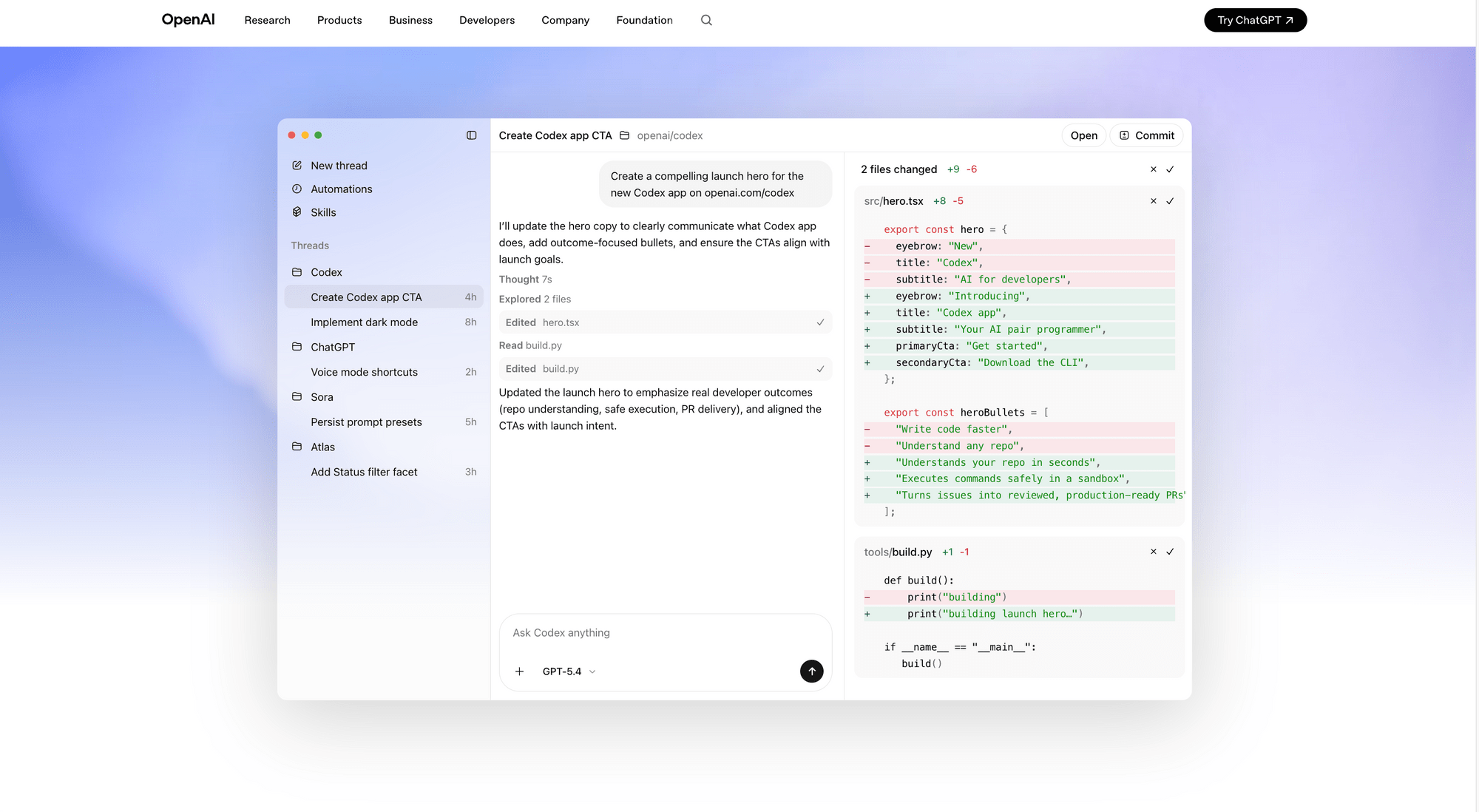
Task: Open Automations from the sidebar
Action: (x=341, y=189)
